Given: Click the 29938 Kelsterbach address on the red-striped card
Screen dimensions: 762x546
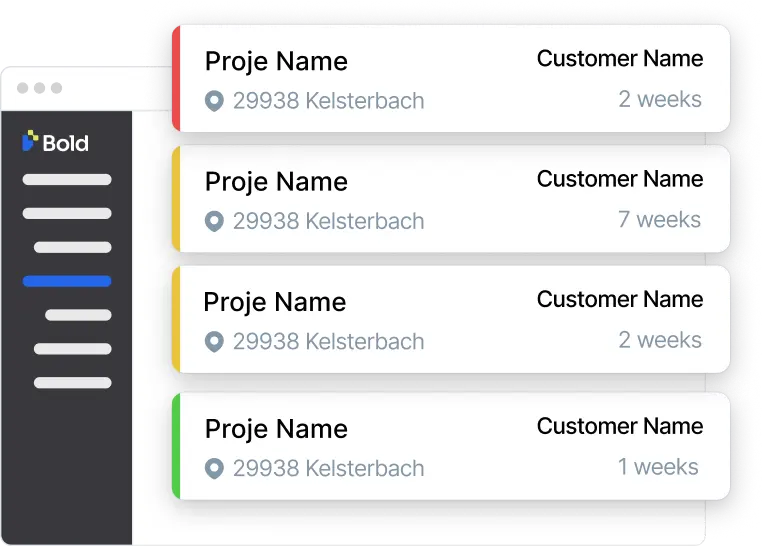Looking at the screenshot, I should pyautogui.click(x=328, y=101).
